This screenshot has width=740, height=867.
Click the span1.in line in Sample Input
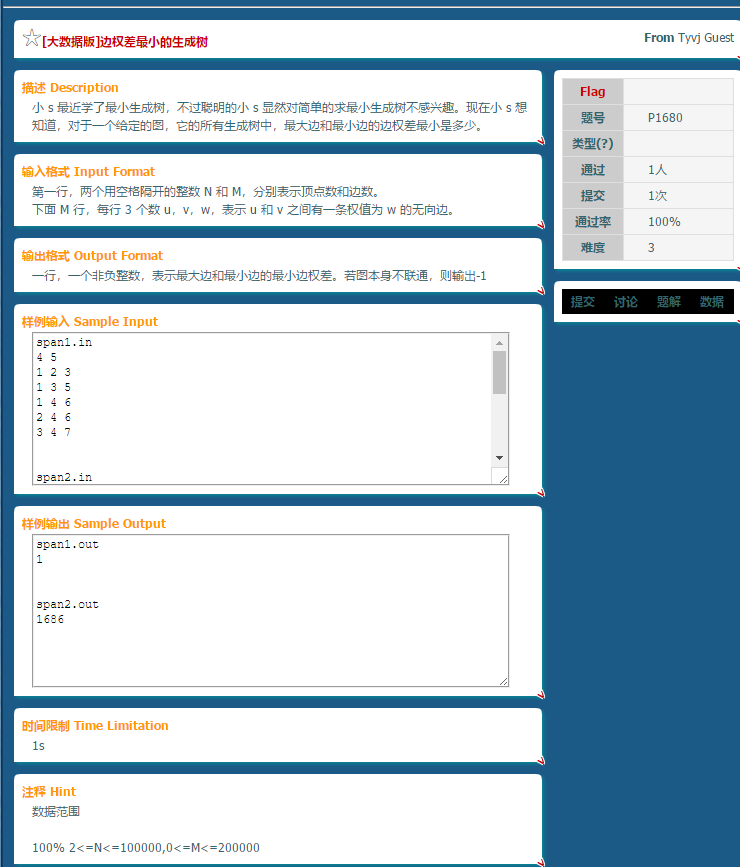coord(64,342)
